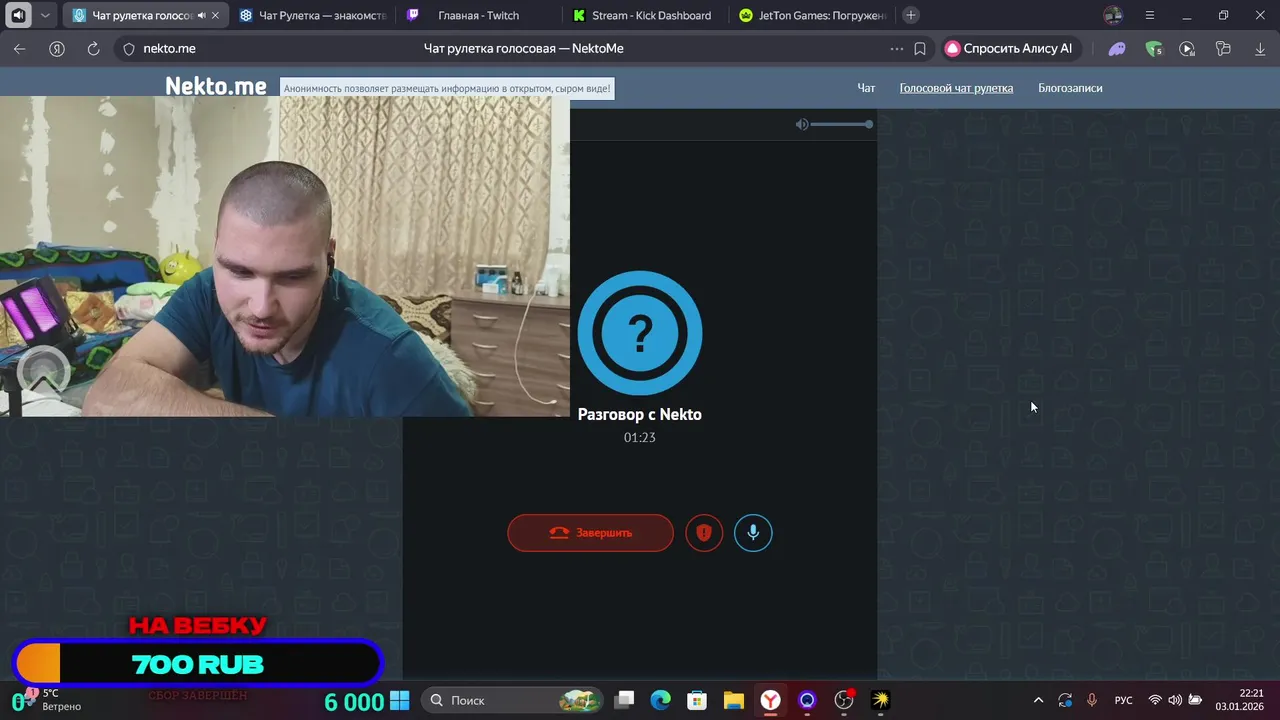Mute the Чат рулетка голосовая tab audio icon

(x=201, y=16)
